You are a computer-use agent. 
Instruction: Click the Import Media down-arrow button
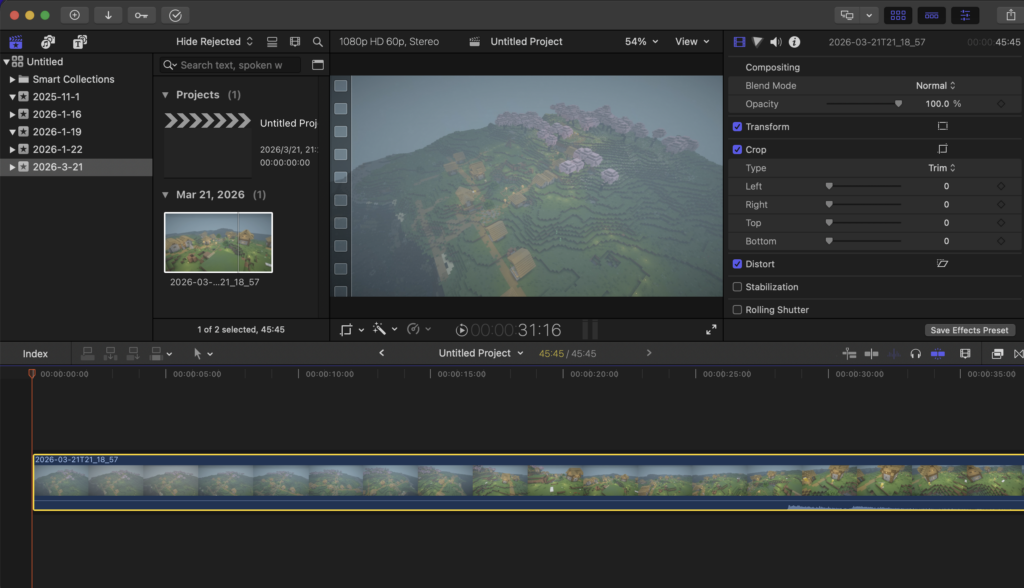click(107, 15)
